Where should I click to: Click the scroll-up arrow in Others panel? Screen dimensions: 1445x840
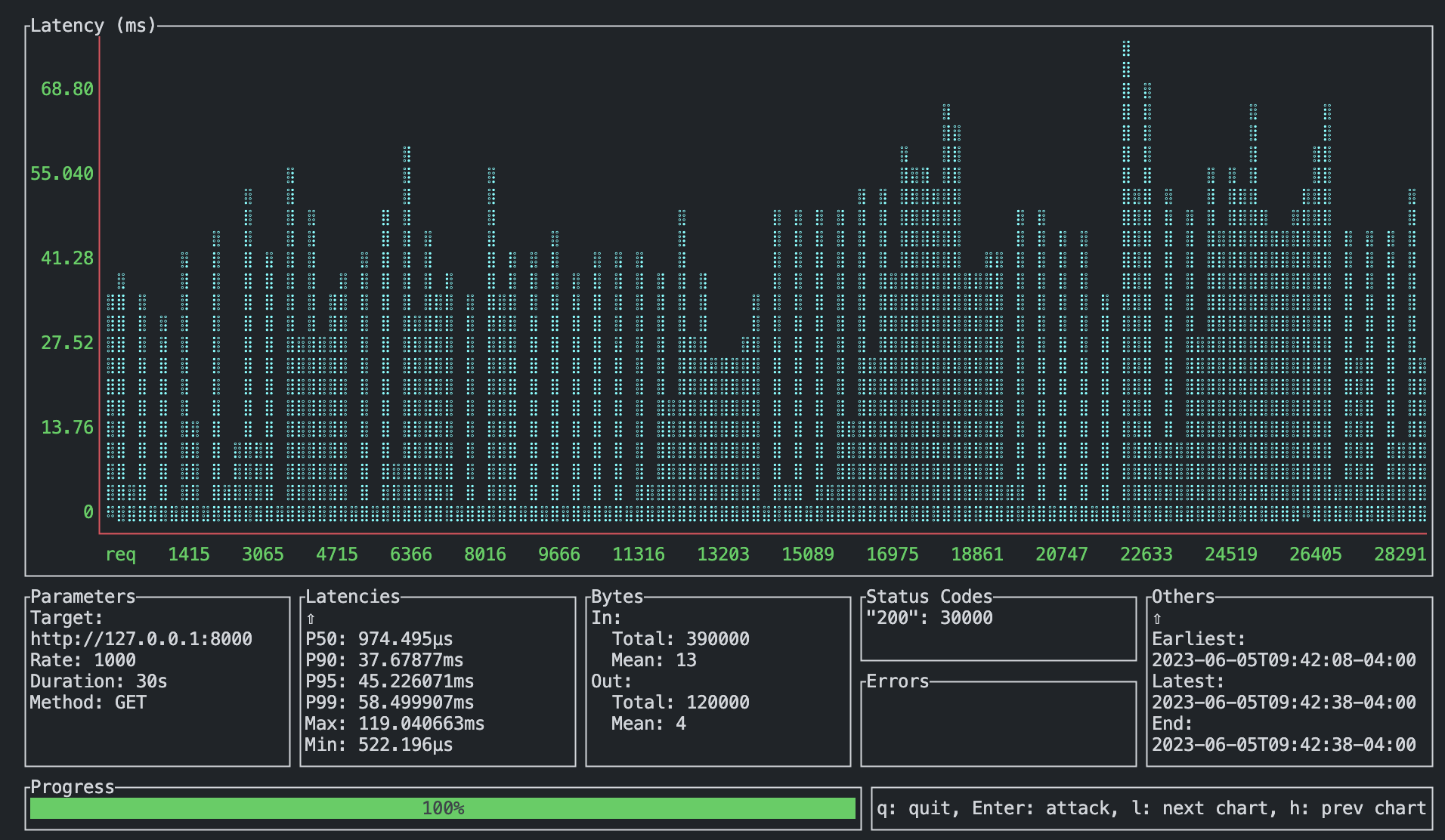pyautogui.click(x=1157, y=618)
